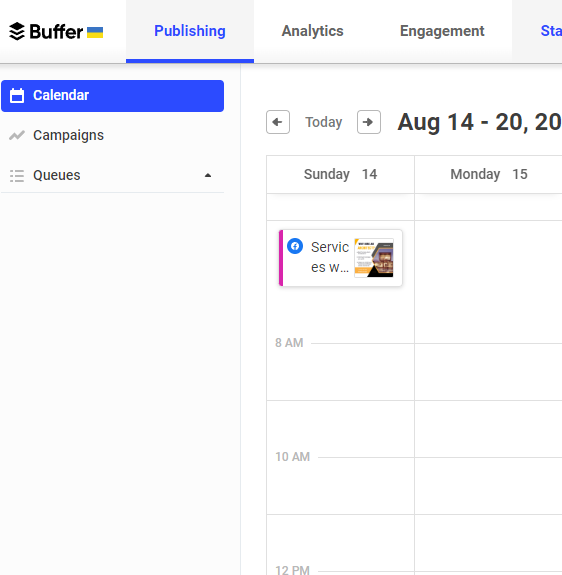This screenshot has height=575, width=562.
Task: Go to previous week with left arrow
Action: (x=278, y=122)
